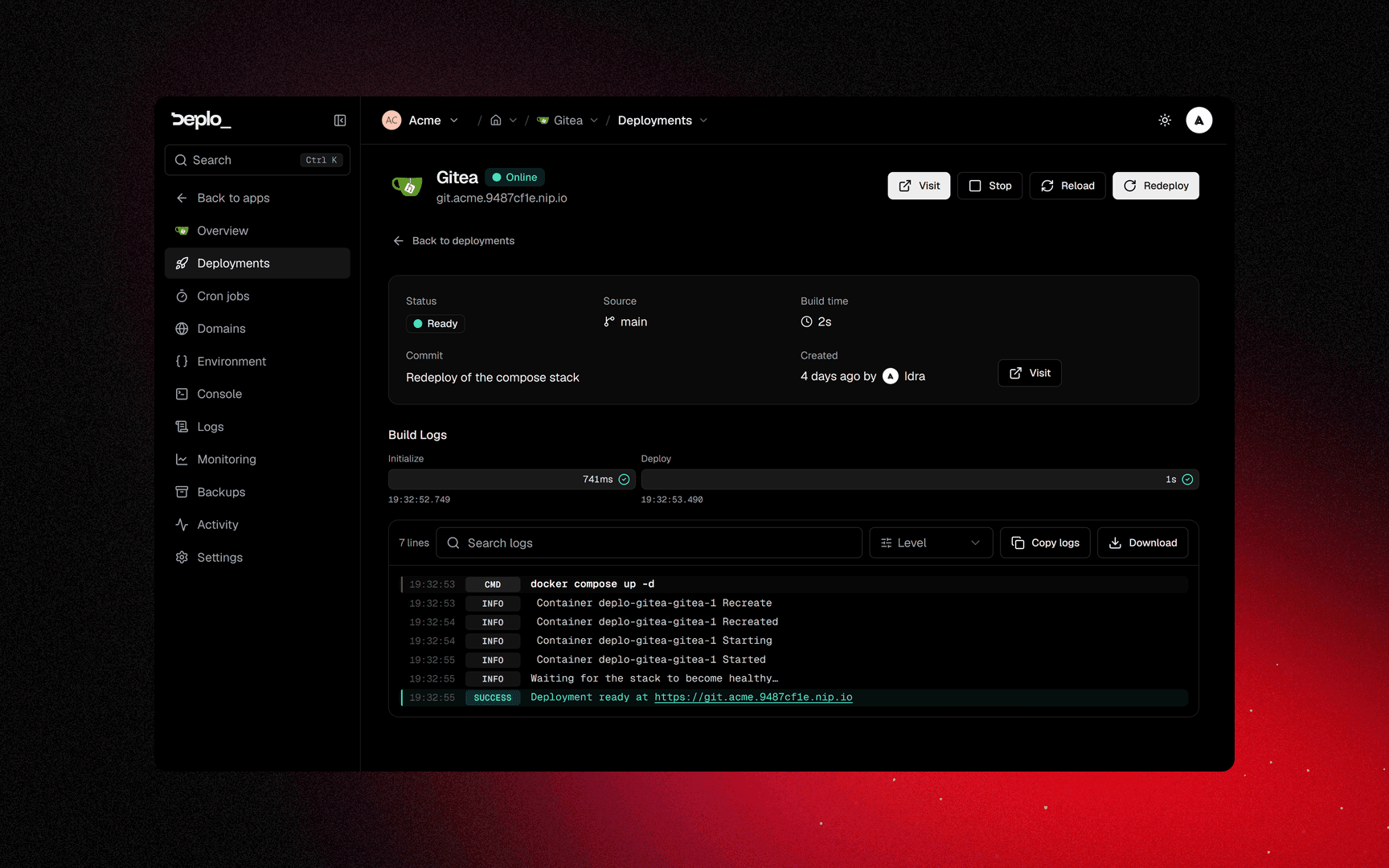
Task: Select Deployments in the sidebar
Action: click(257, 264)
